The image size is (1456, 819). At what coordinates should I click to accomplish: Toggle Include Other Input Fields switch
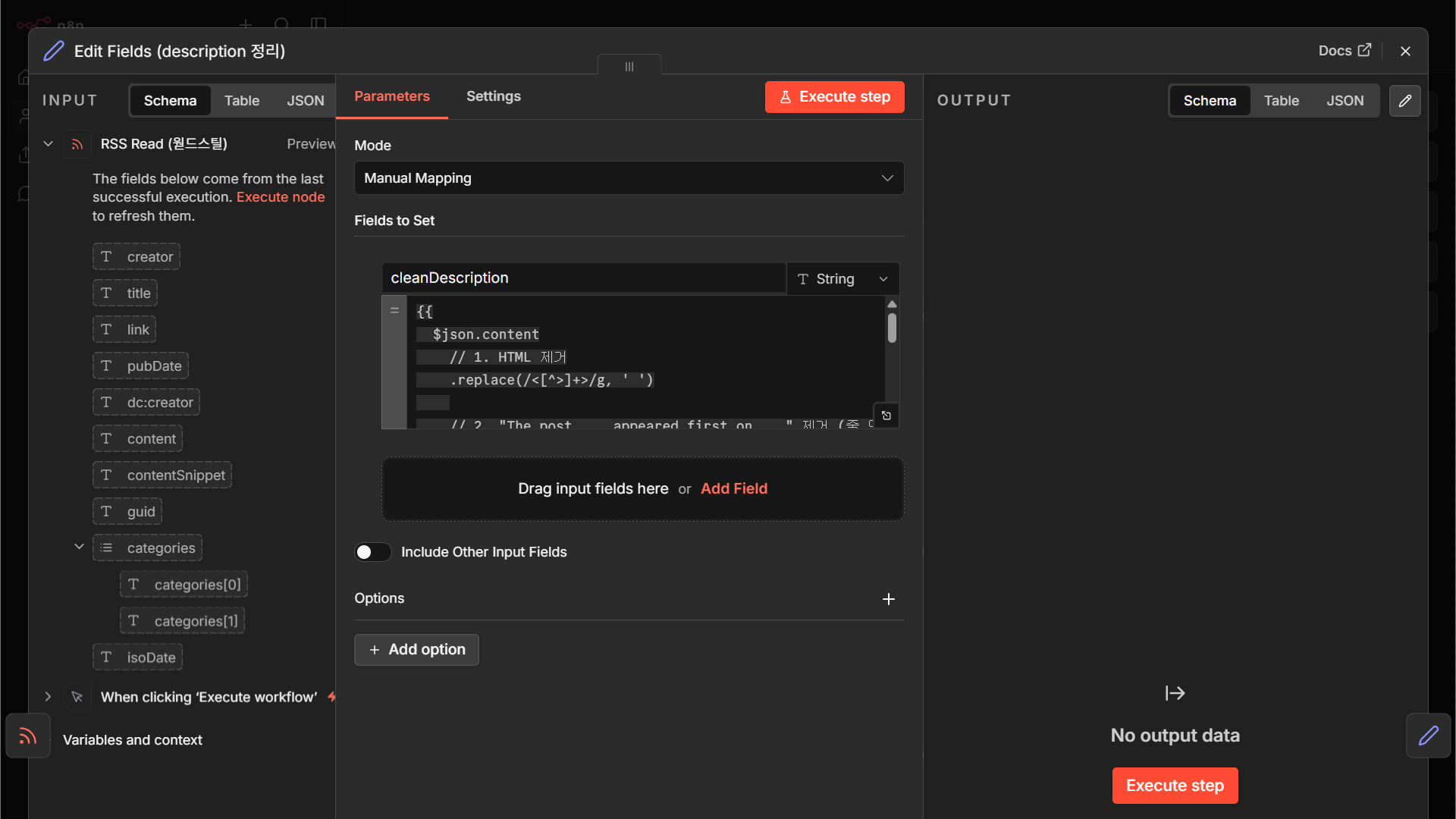(x=372, y=552)
